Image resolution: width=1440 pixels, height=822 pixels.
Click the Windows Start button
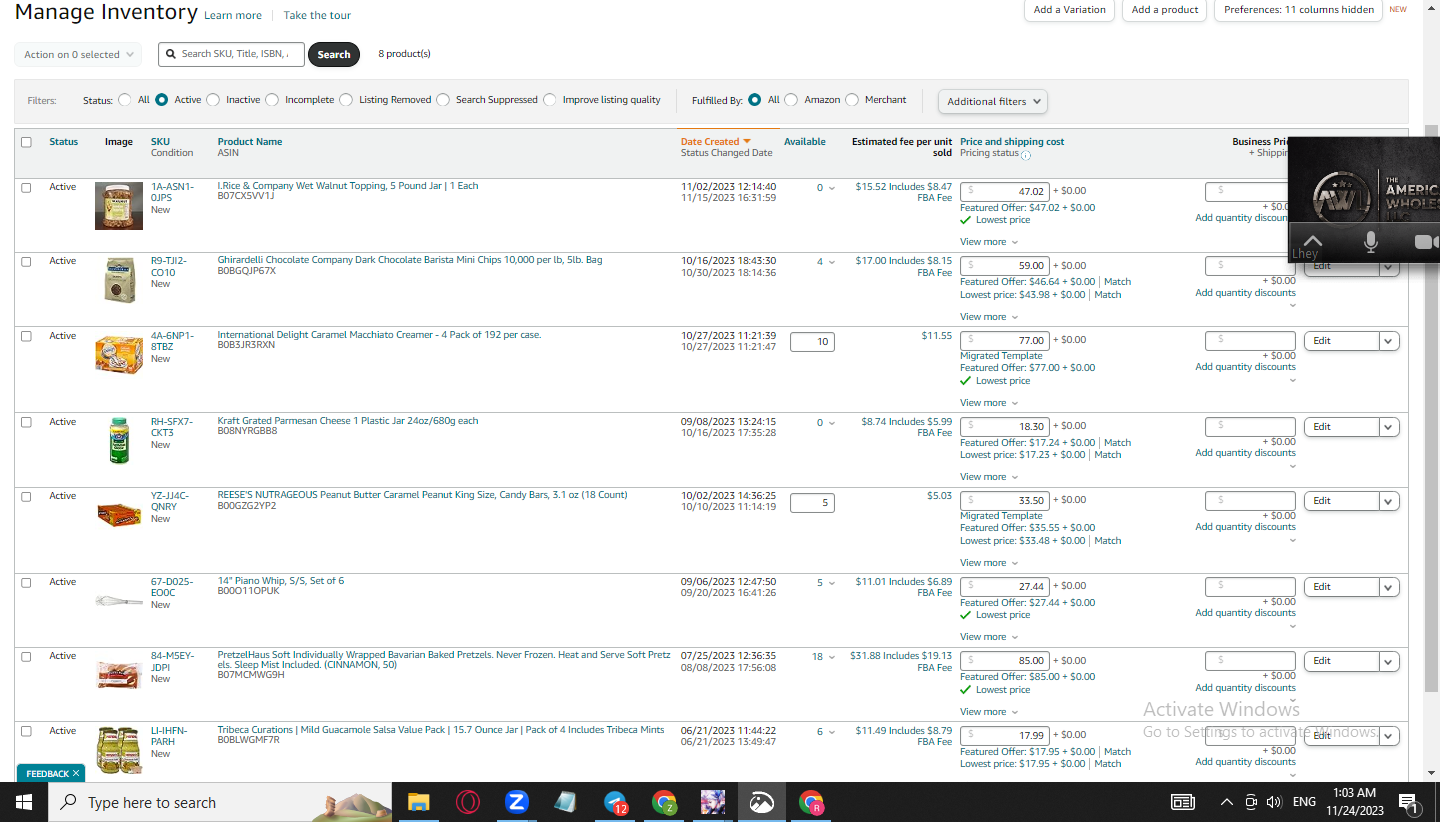pos(24,802)
